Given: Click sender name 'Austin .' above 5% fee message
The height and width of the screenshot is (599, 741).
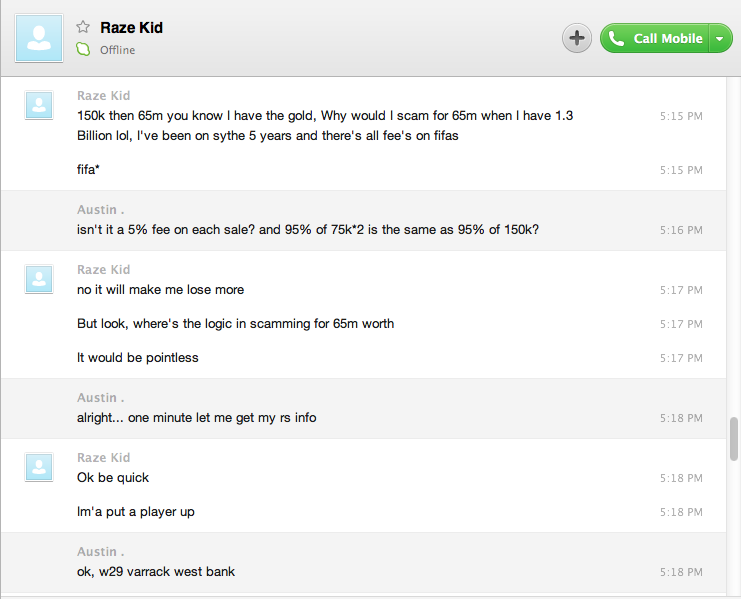Looking at the screenshot, I should [x=101, y=210].
